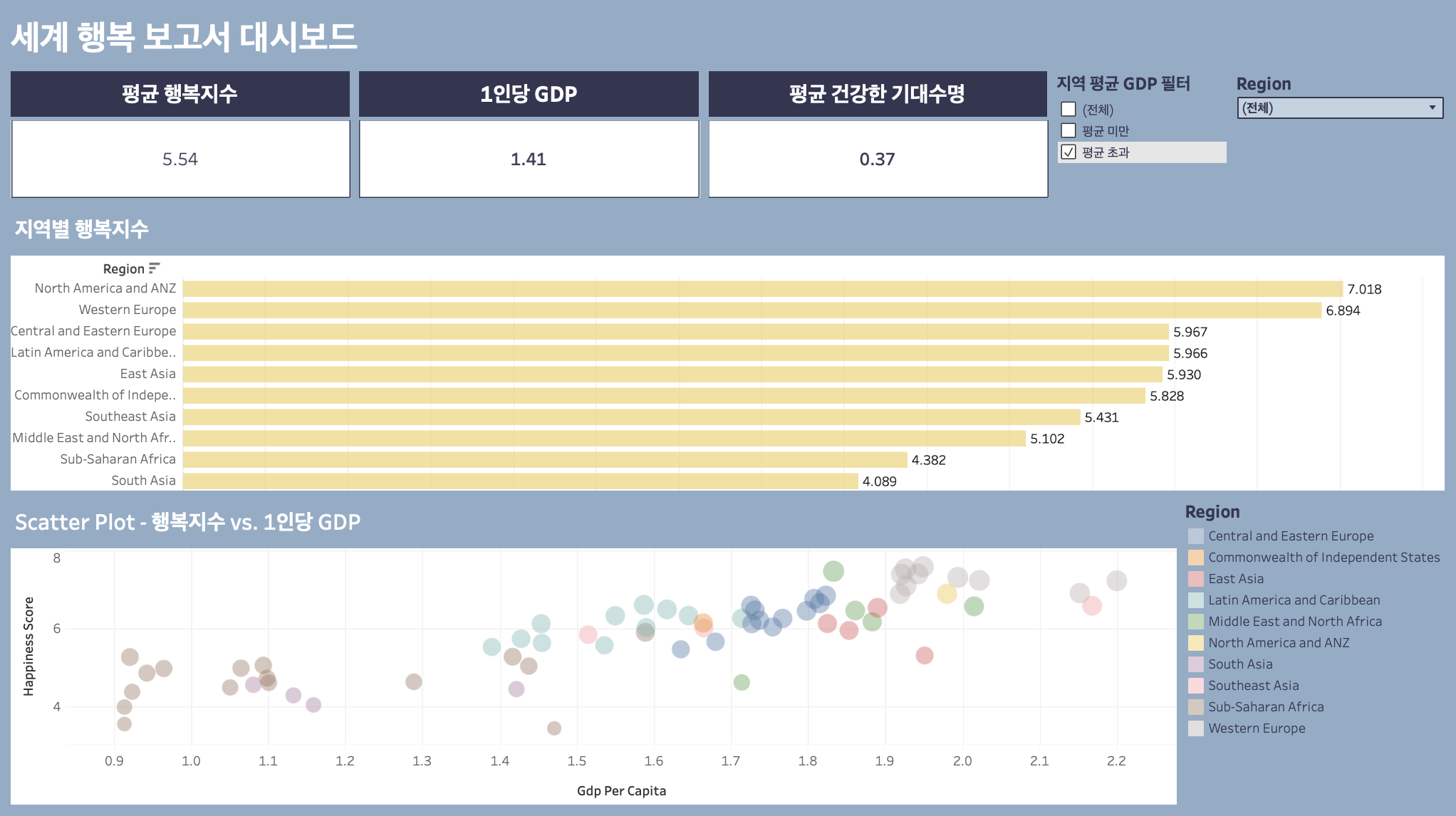The width and height of the screenshot is (1456, 816).
Task: Select the North America and ANZ bar
Action: 762,288
